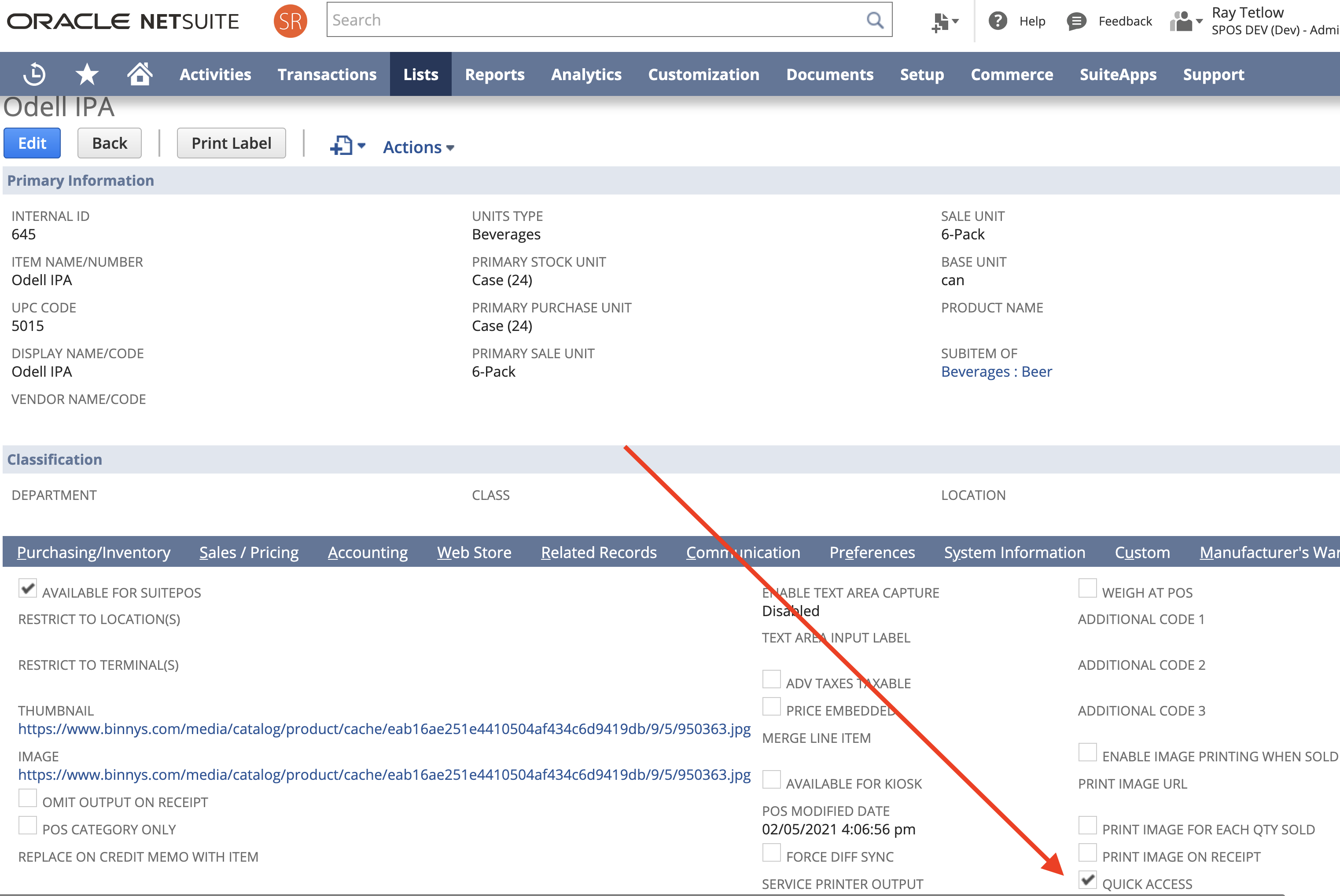This screenshot has width=1340, height=896.
Task: Open the Recent Records clock icon
Action: tap(34, 74)
